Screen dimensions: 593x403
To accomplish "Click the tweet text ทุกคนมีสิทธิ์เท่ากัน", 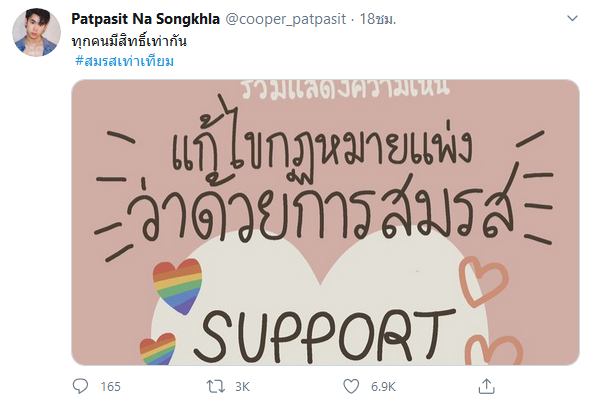I will (129, 40).
